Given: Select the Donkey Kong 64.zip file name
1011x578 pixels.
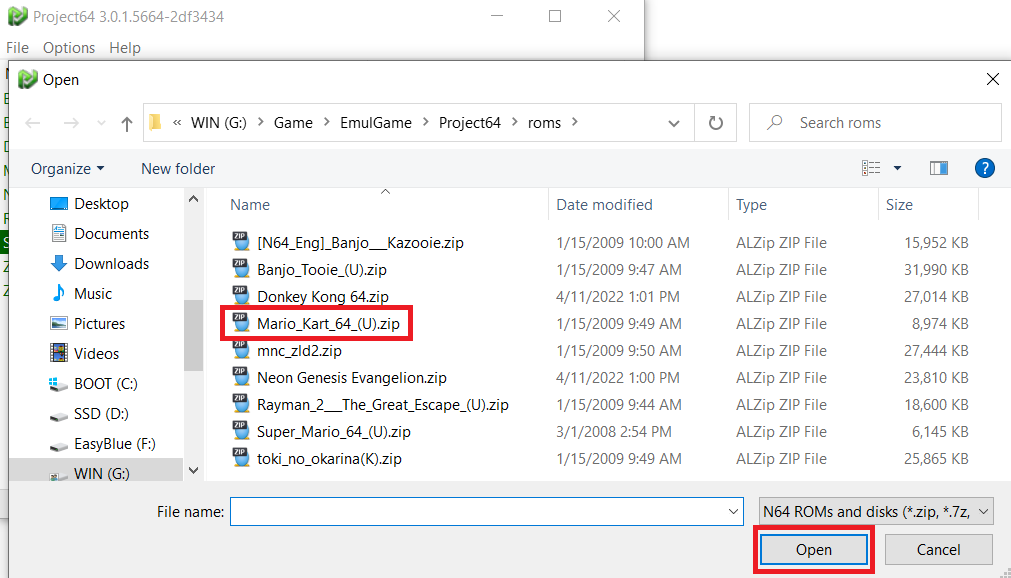Looking at the screenshot, I should (x=322, y=297).
